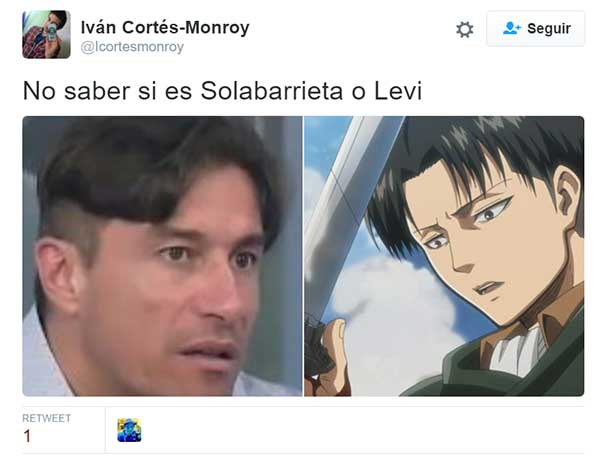Click the word Levi in the tweet

tap(398, 91)
